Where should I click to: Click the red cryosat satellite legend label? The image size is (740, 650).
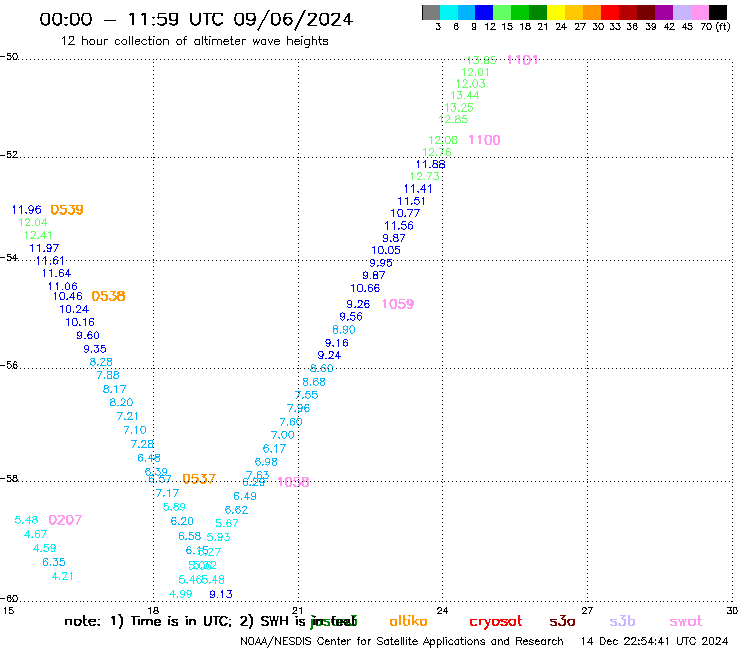[x=496, y=621]
